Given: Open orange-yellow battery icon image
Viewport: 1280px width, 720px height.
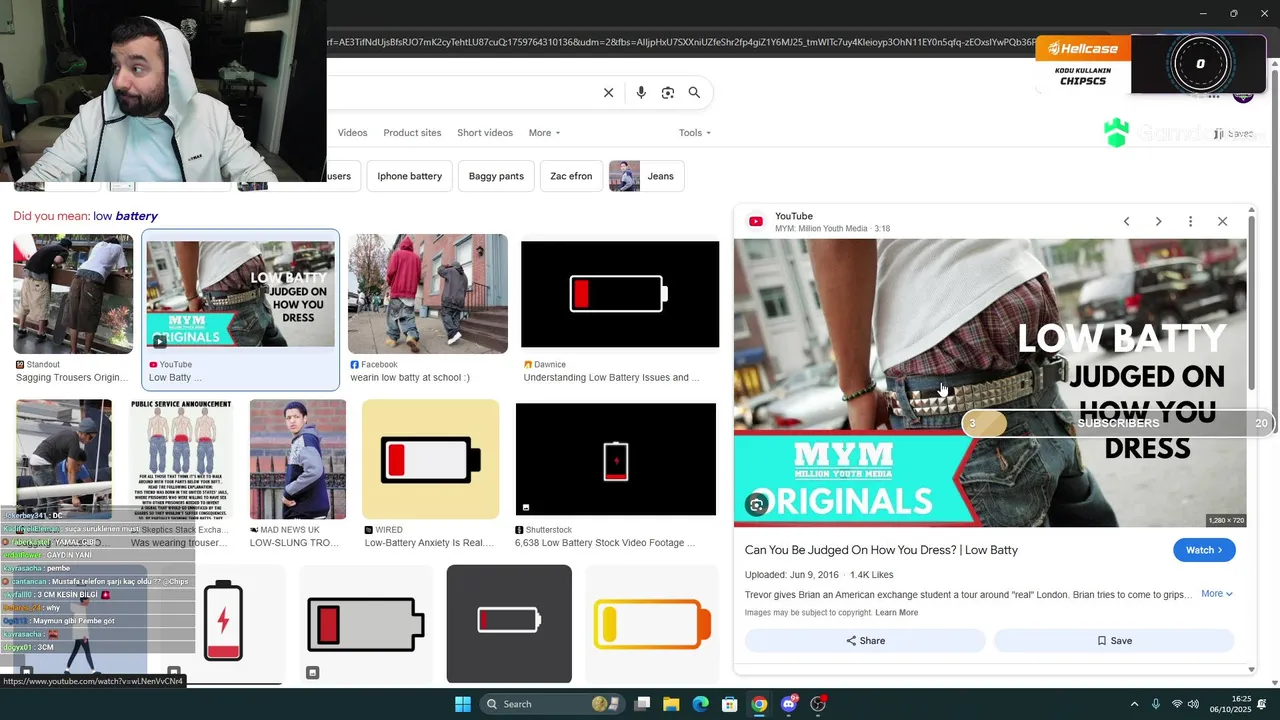Looking at the screenshot, I should [x=652, y=624].
